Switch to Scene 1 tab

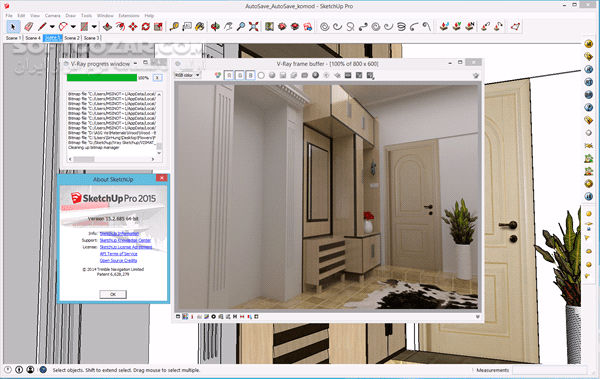[x=13, y=38]
